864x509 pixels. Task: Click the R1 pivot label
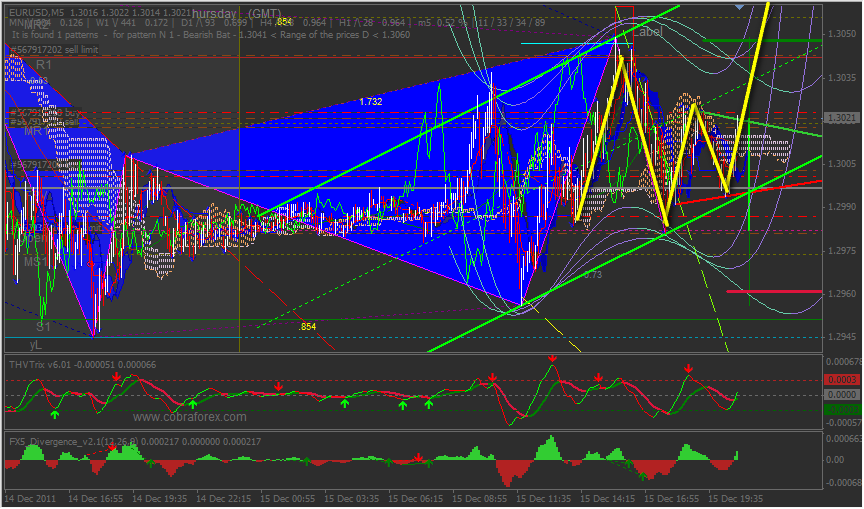click(x=44, y=65)
